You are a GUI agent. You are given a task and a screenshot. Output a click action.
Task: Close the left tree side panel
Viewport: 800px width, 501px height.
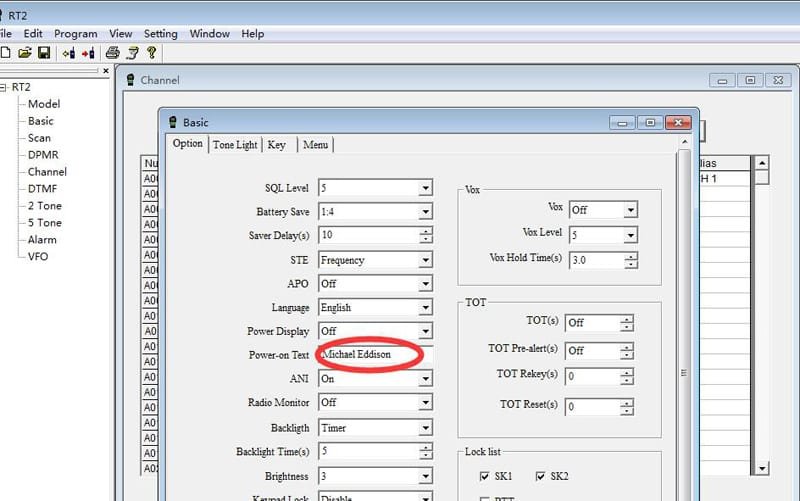[106, 71]
